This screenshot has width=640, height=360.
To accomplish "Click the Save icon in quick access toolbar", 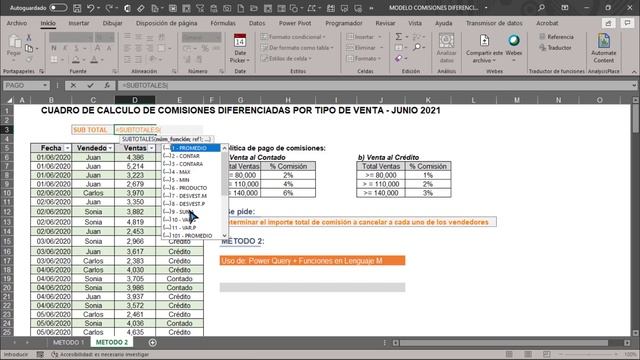I will 77,8.
